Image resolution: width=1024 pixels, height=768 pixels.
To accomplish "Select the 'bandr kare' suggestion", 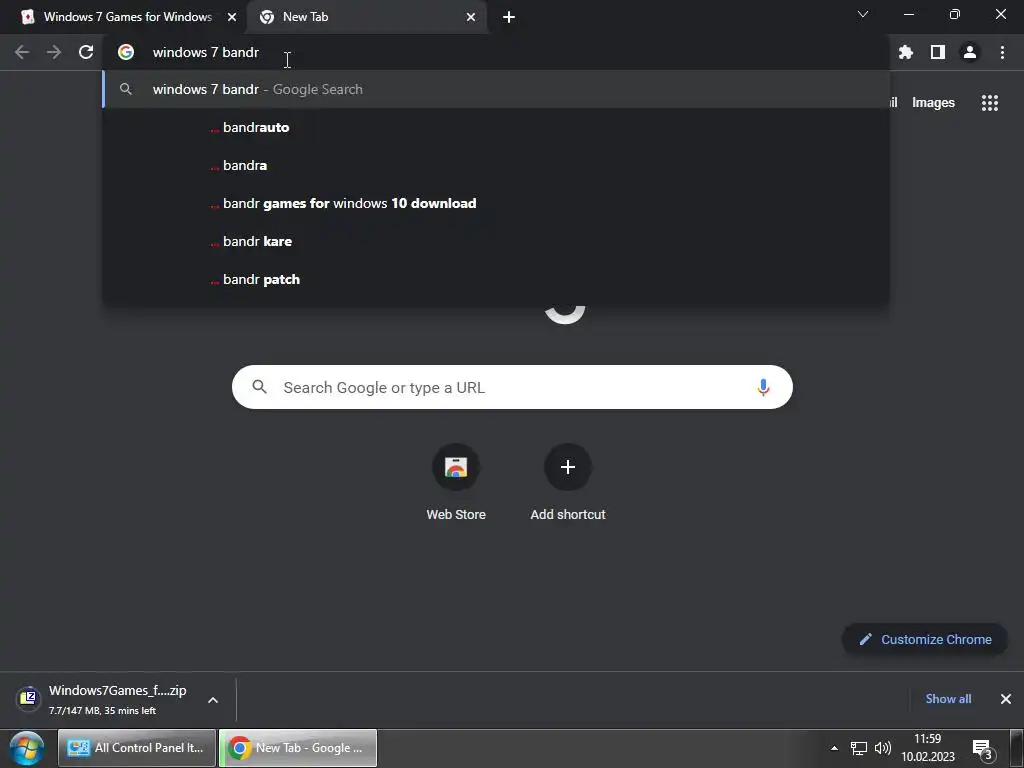I will (x=496, y=241).
